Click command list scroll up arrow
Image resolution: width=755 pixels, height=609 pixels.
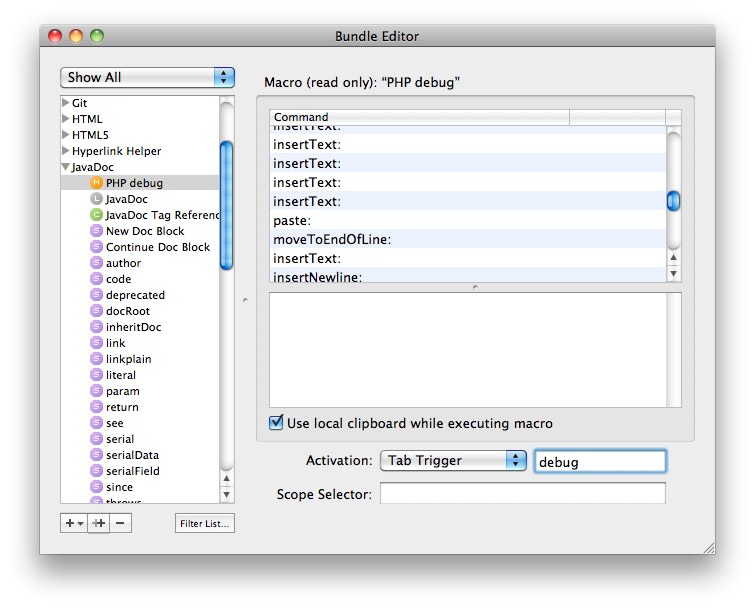point(674,258)
